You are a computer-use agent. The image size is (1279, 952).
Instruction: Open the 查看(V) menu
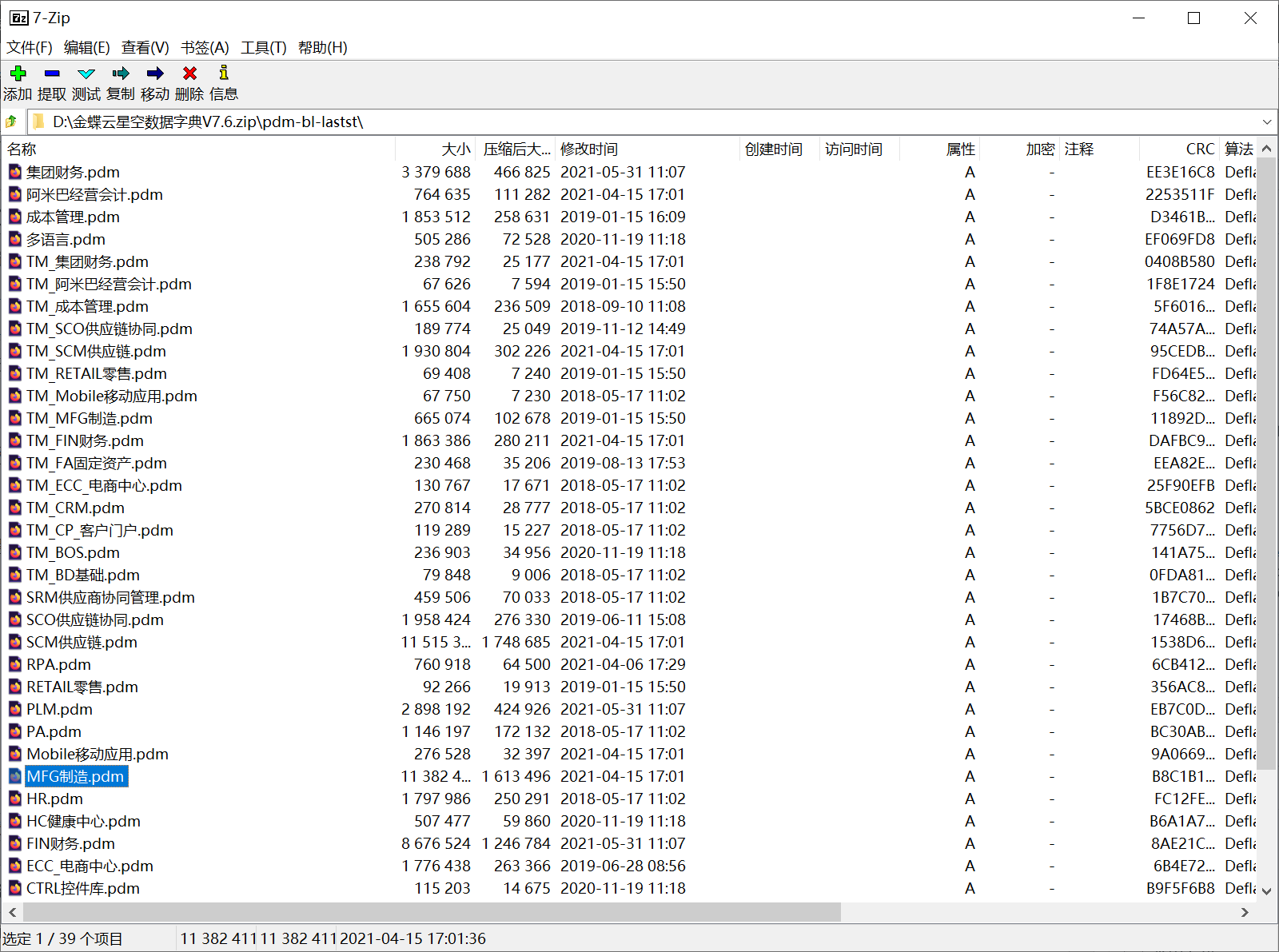pos(145,47)
